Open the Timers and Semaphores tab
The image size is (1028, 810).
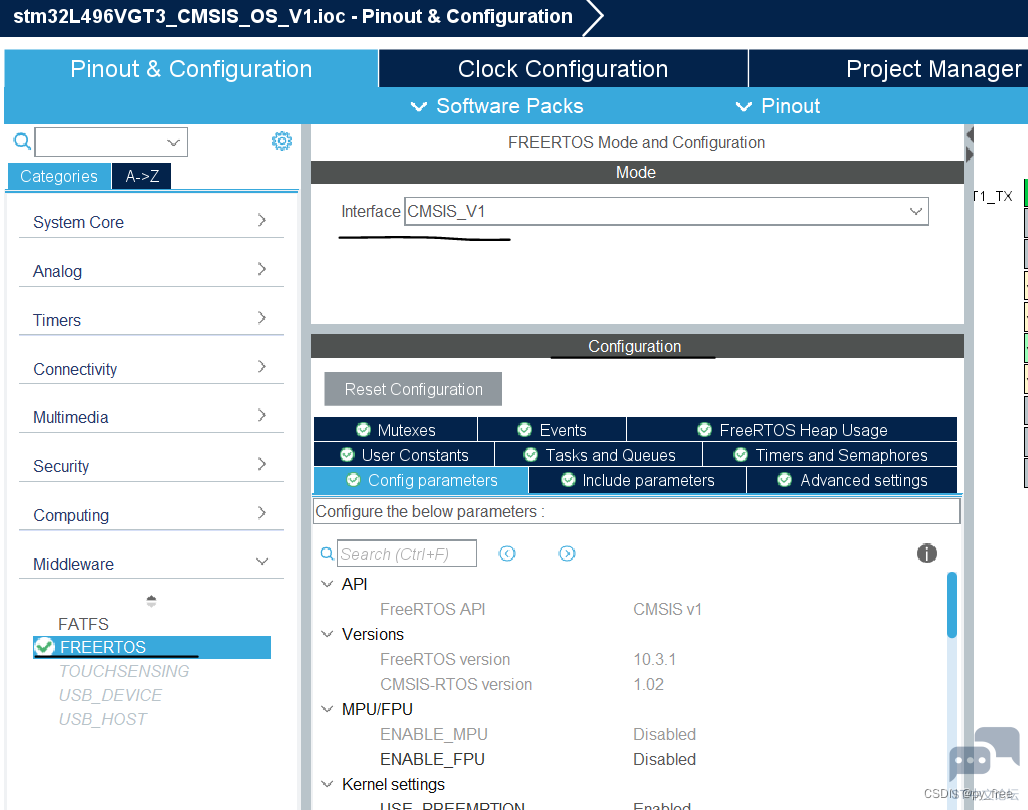click(830, 455)
